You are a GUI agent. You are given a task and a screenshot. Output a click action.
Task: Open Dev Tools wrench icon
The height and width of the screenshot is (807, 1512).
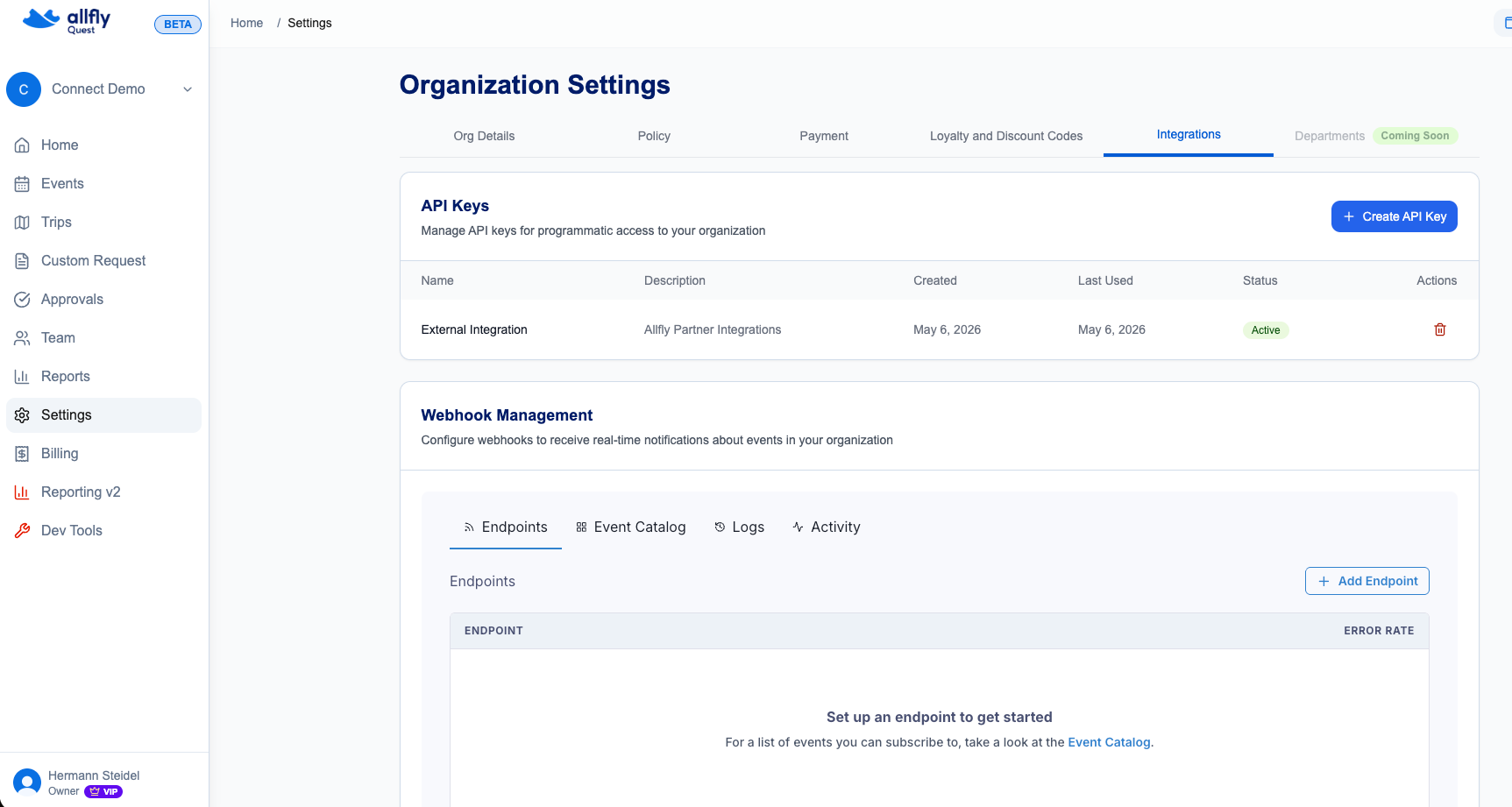(x=23, y=531)
